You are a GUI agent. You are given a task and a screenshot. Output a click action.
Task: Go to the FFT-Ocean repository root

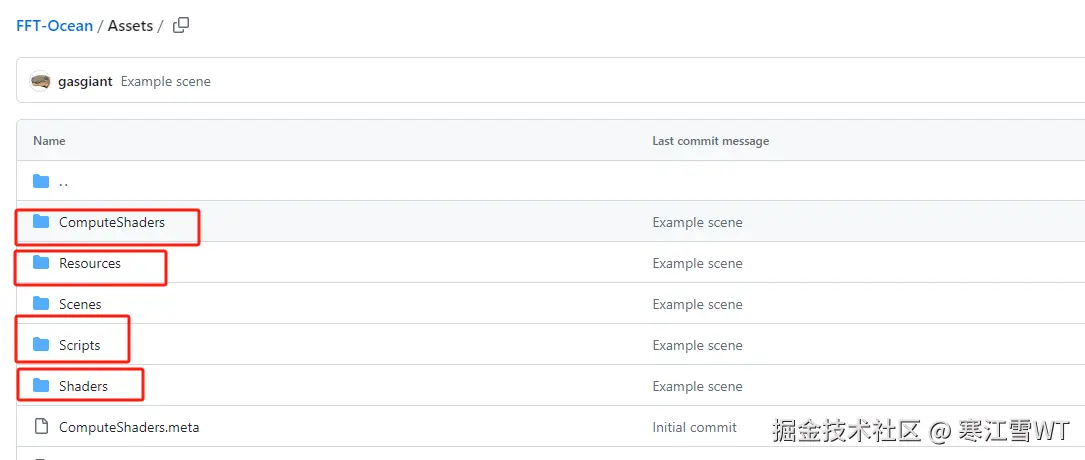click(54, 26)
